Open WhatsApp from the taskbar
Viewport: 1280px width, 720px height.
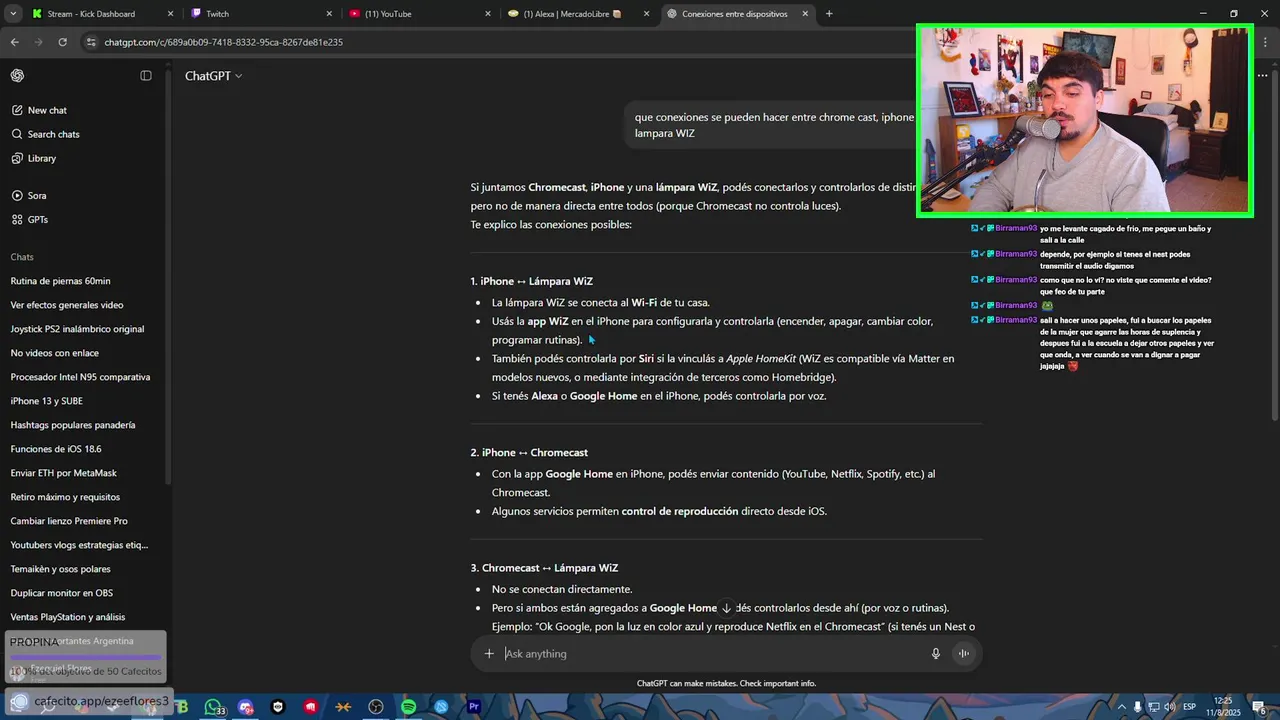[213, 707]
